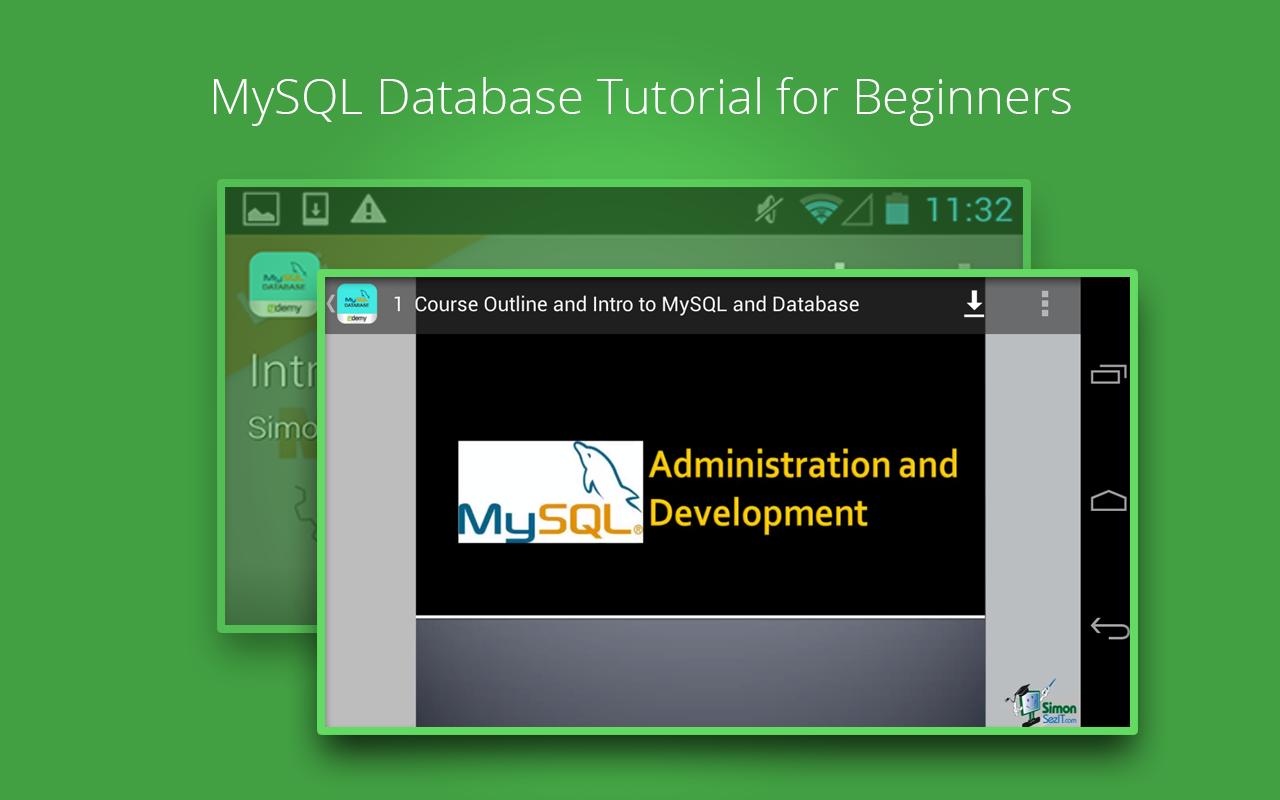
Task: Open the Recent Apps navigation button
Action: [1108, 374]
